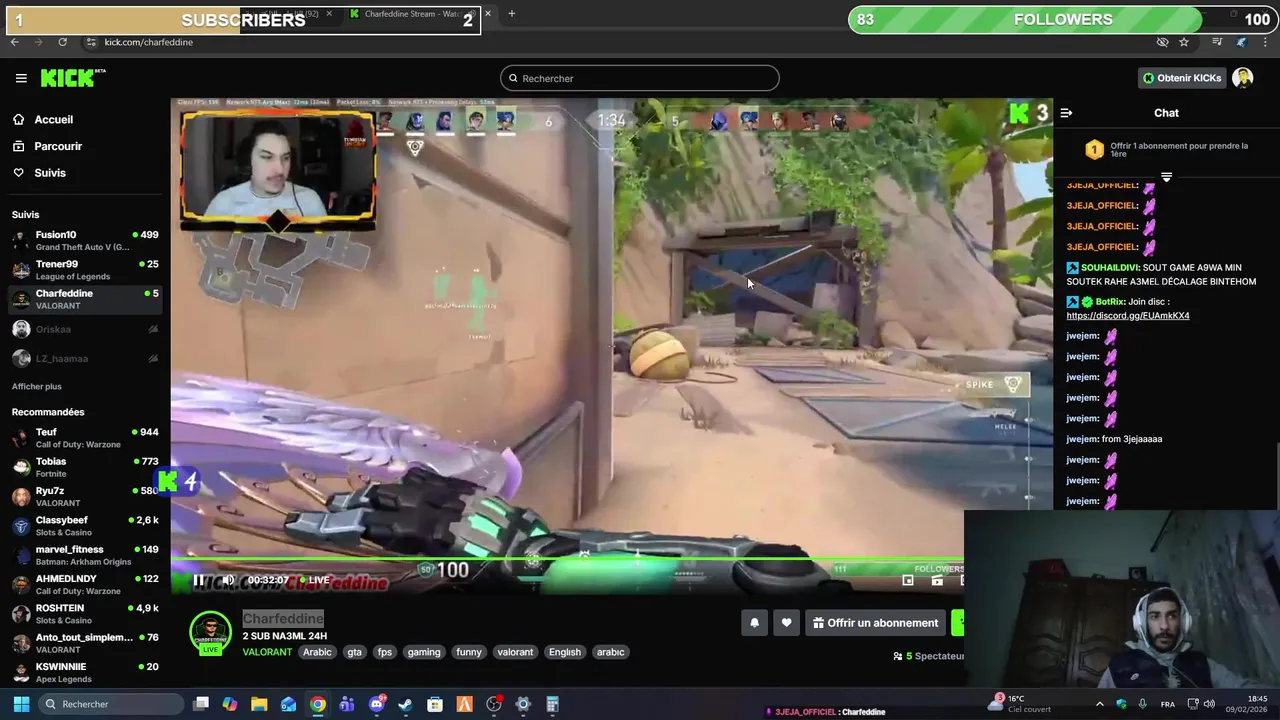This screenshot has height=720, width=1280.
Task: Open KSWINNIIE recommended channel
Action: [85, 673]
